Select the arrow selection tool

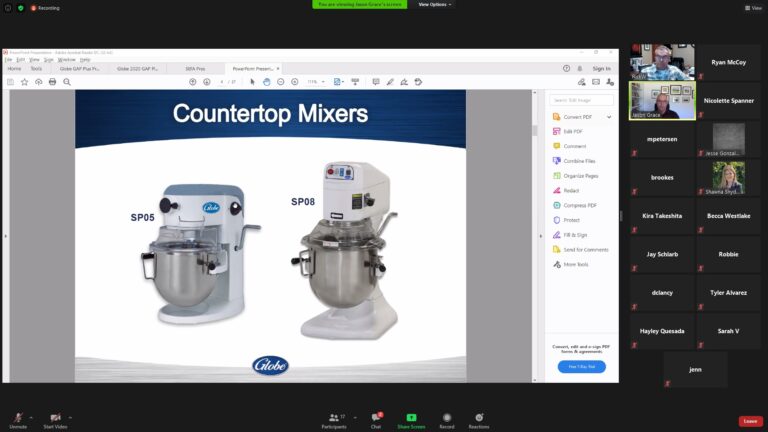point(252,82)
